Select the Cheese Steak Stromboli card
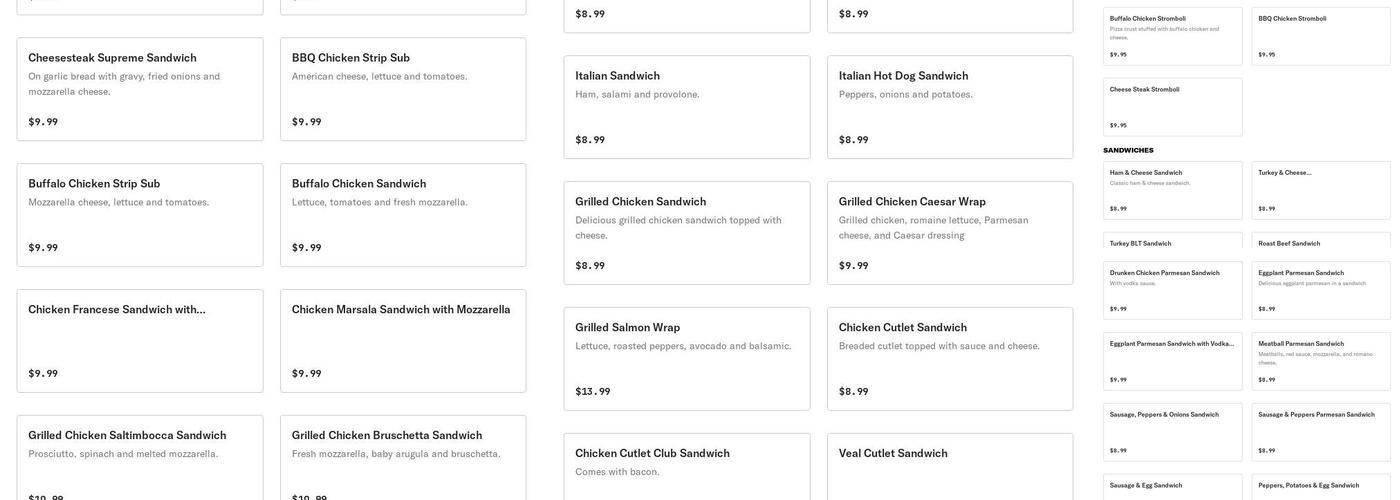1400x500 pixels. click(1173, 107)
